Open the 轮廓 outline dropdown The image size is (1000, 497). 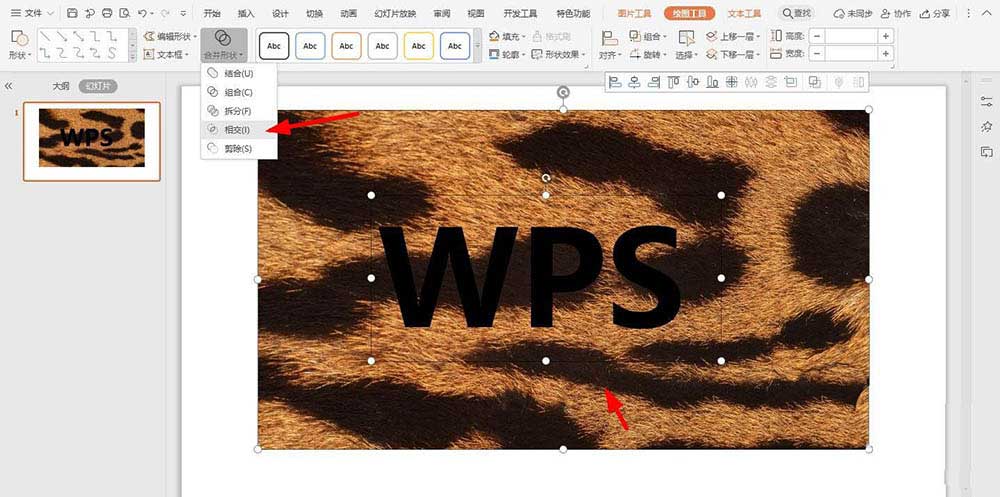pyautogui.click(x=508, y=55)
